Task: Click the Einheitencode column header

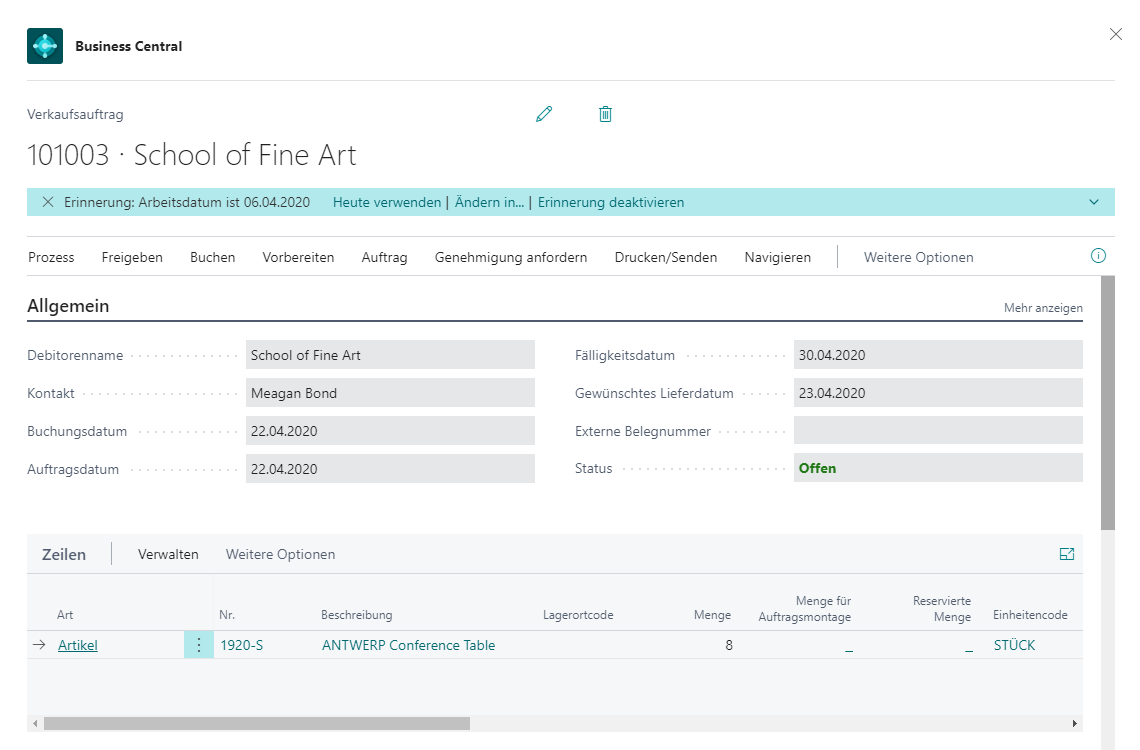Action: [x=1030, y=615]
